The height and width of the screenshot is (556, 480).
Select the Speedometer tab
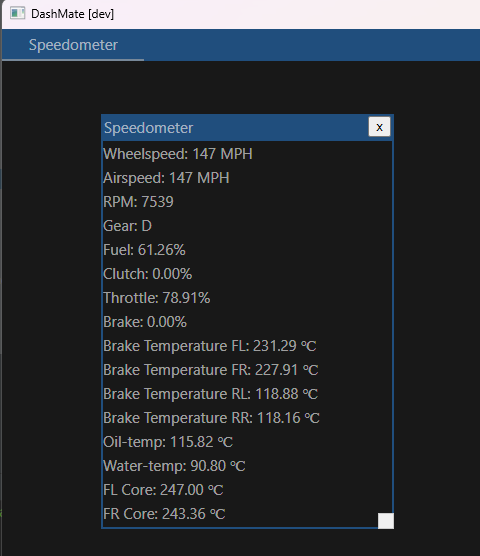coord(73,45)
